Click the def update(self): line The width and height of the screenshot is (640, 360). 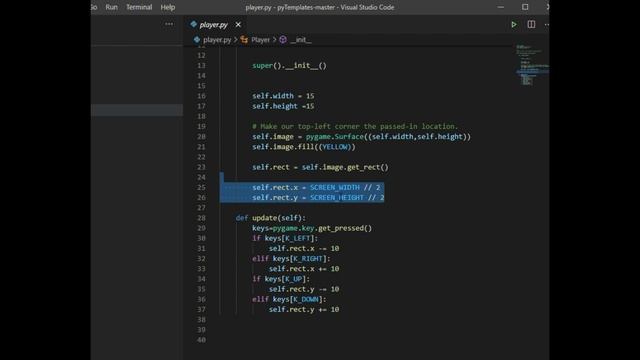coord(271,218)
